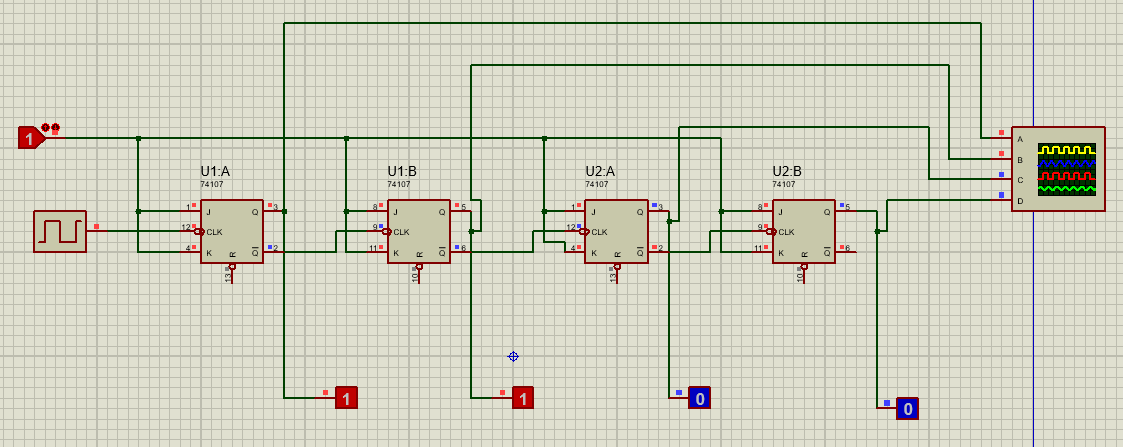Open the oscilloscope instrument
The width and height of the screenshot is (1123, 447).
pos(1058,169)
